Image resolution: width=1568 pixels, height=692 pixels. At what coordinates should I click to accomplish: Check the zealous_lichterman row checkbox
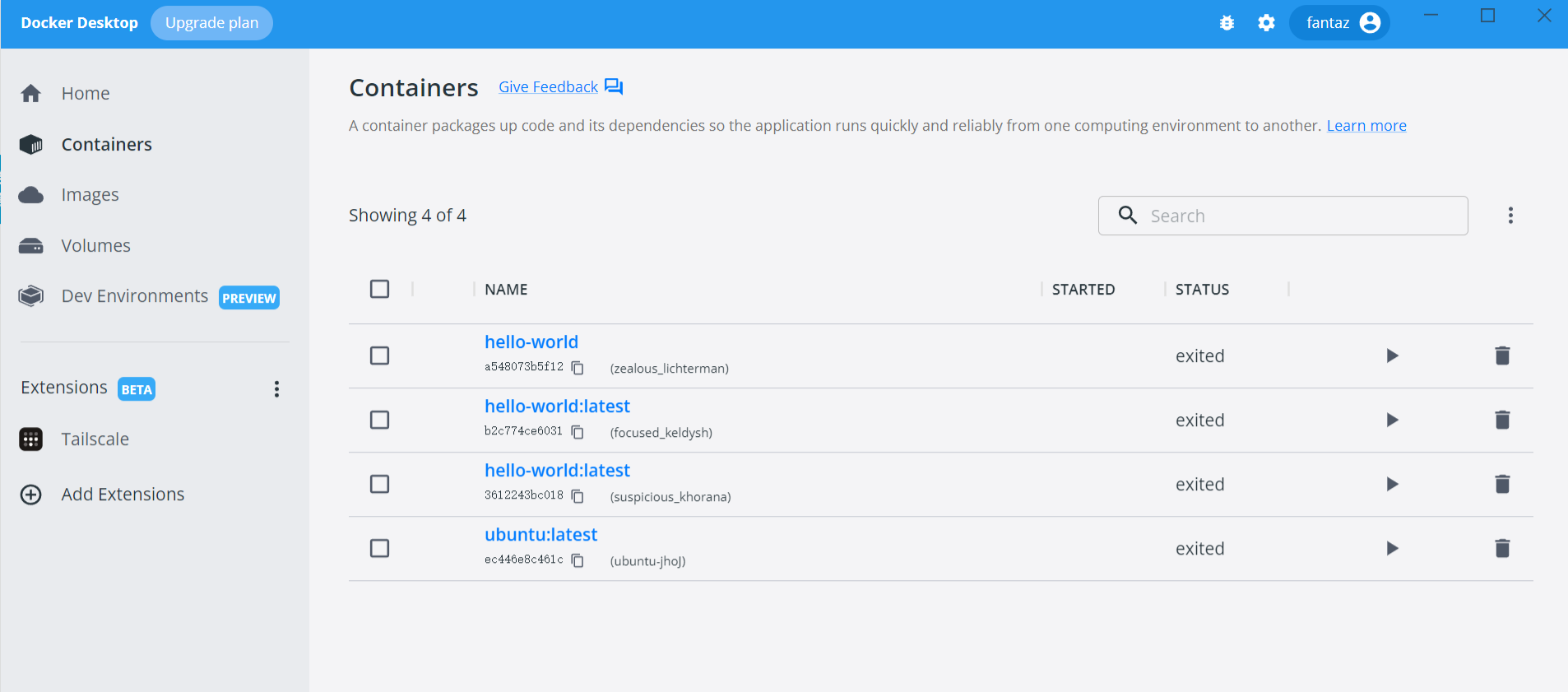click(379, 355)
